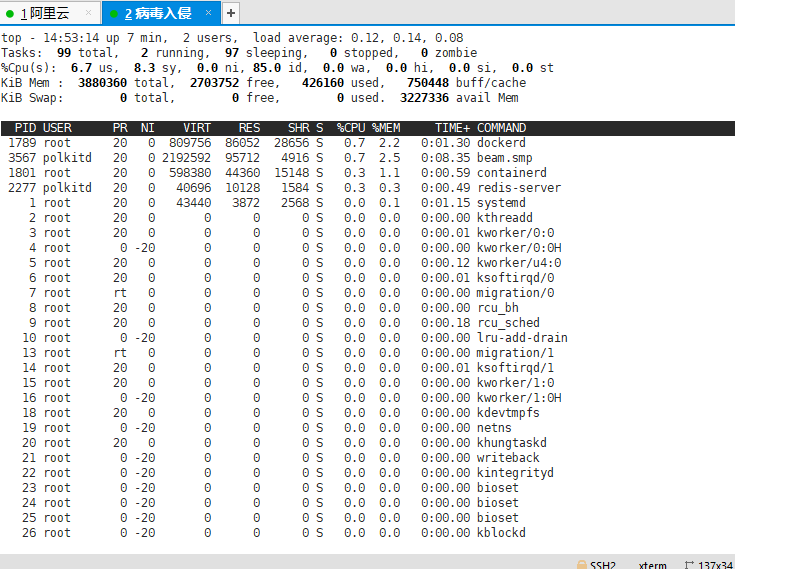
Task: Click the kworker/0:0H process command
Action: [x=519, y=248]
